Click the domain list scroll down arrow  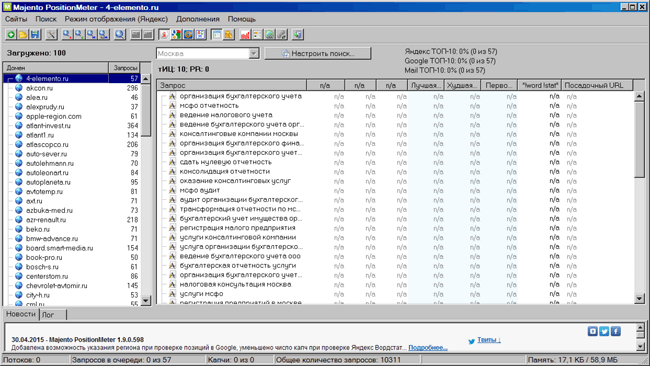pos(146,301)
